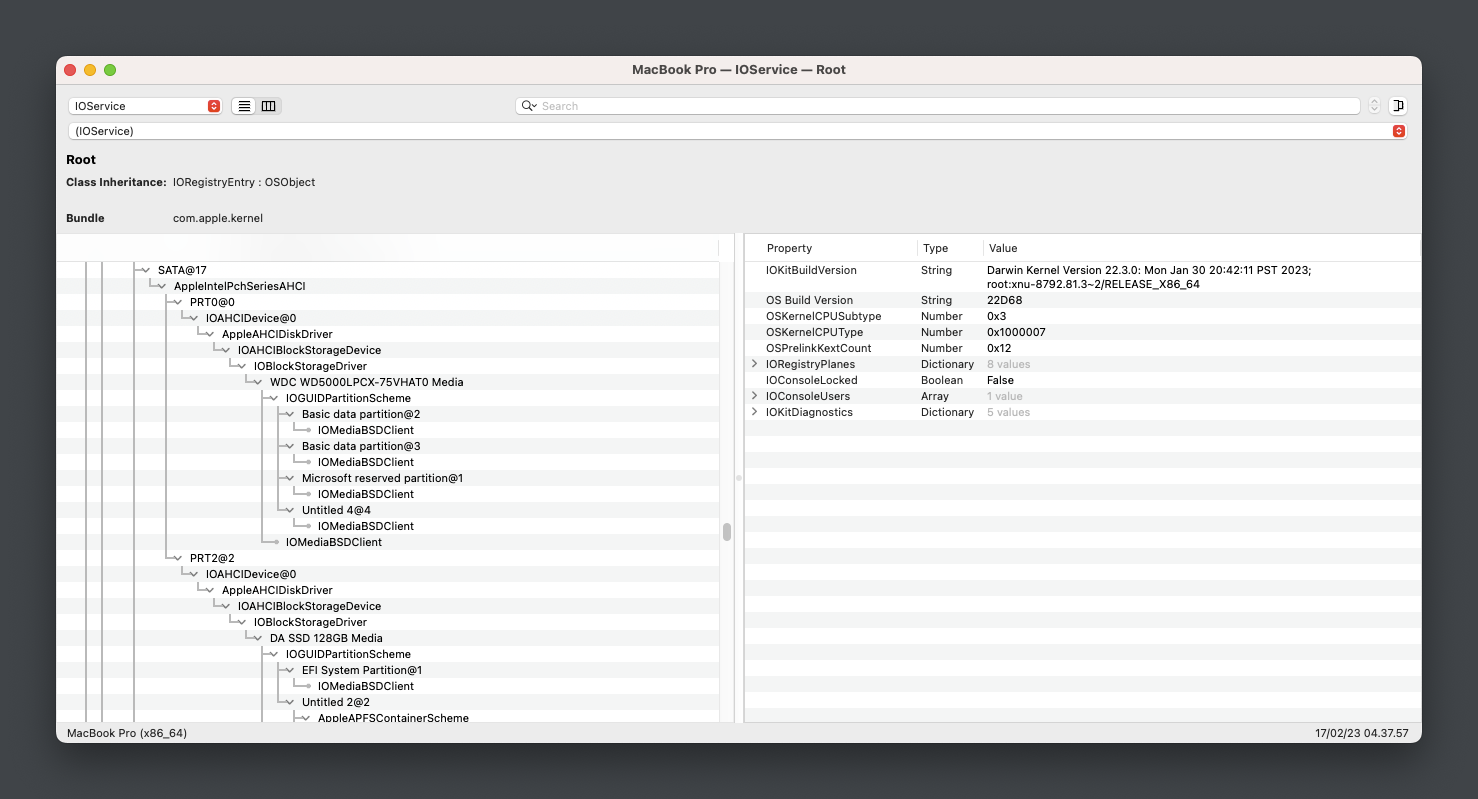This screenshot has width=1478, height=799.
Task: Expand the IOConsoleUsers array
Action: [754, 396]
